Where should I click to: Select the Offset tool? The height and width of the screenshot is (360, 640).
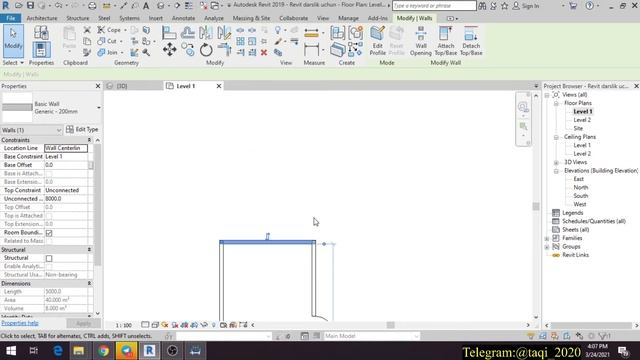(187, 33)
